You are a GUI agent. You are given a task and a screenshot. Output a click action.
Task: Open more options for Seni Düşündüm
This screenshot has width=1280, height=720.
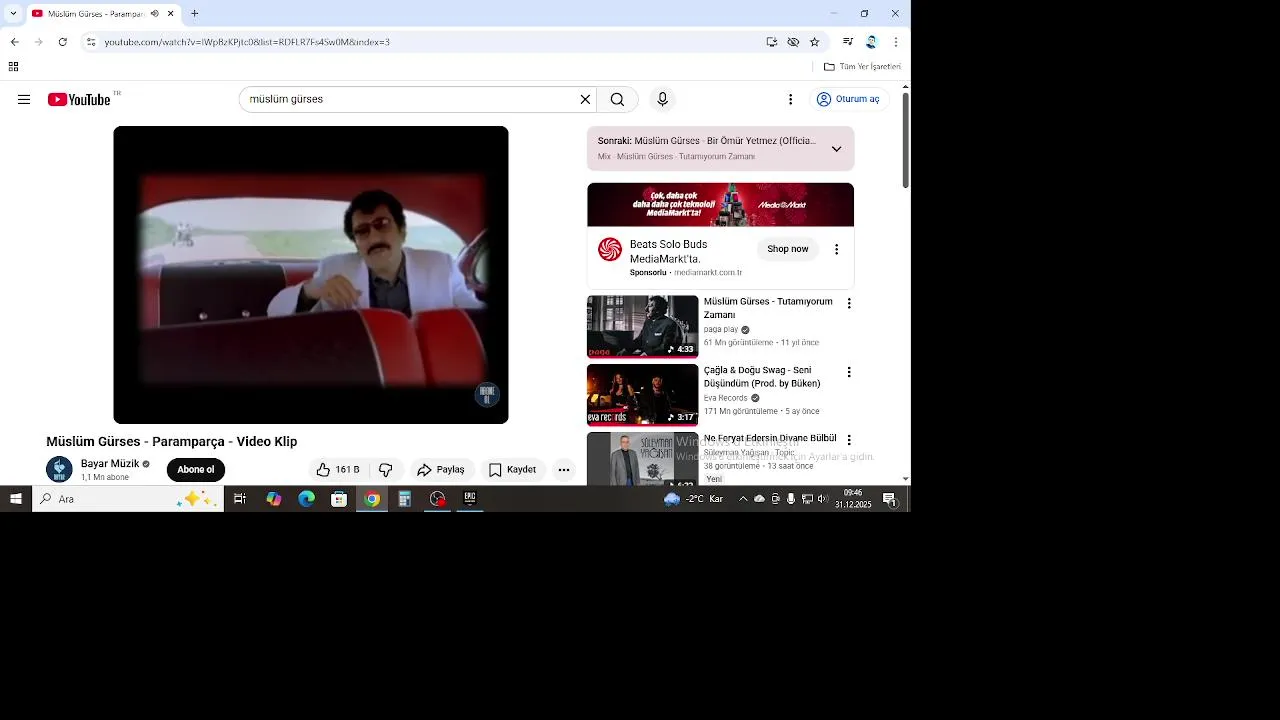(x=849, y=372)
